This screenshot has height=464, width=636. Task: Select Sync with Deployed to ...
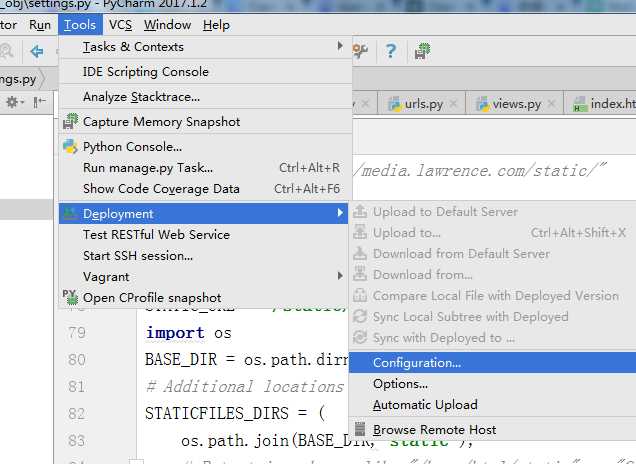[x=493, y=338]
